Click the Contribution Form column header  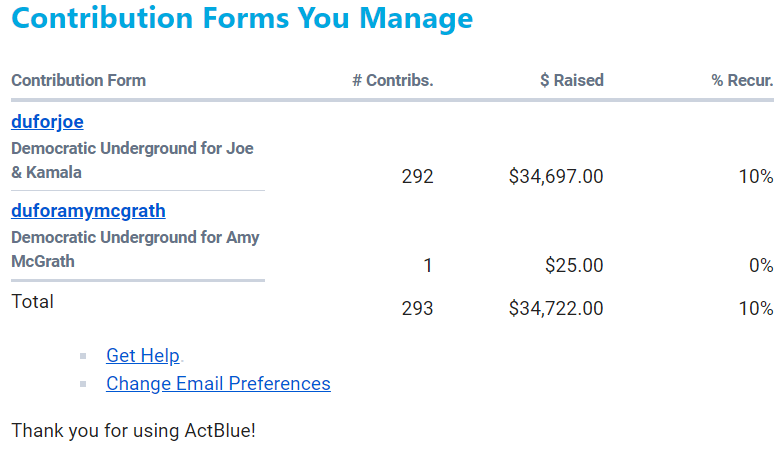click(78, 80)
